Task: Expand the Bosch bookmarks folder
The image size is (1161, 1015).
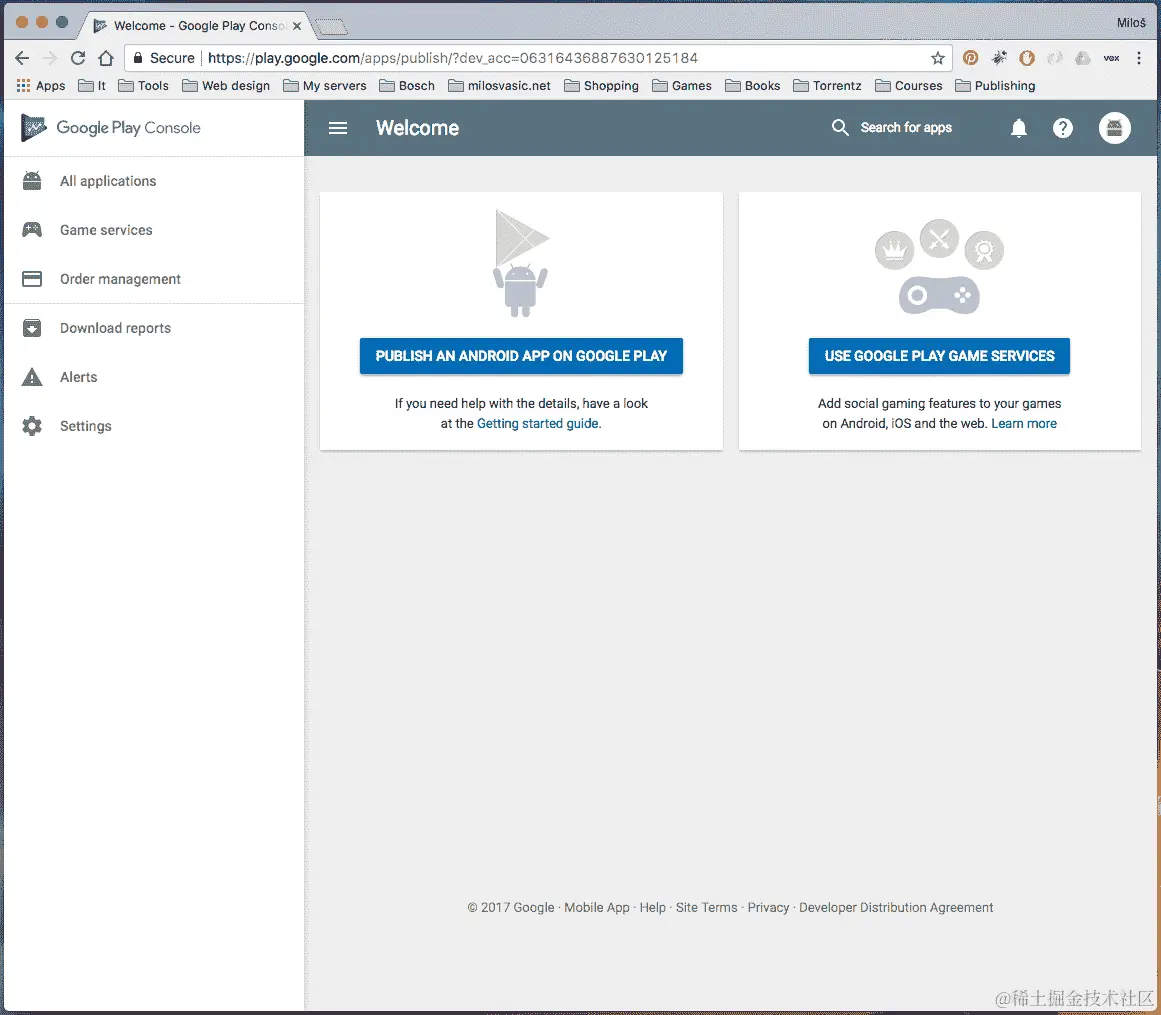Action: coord(406,86)
